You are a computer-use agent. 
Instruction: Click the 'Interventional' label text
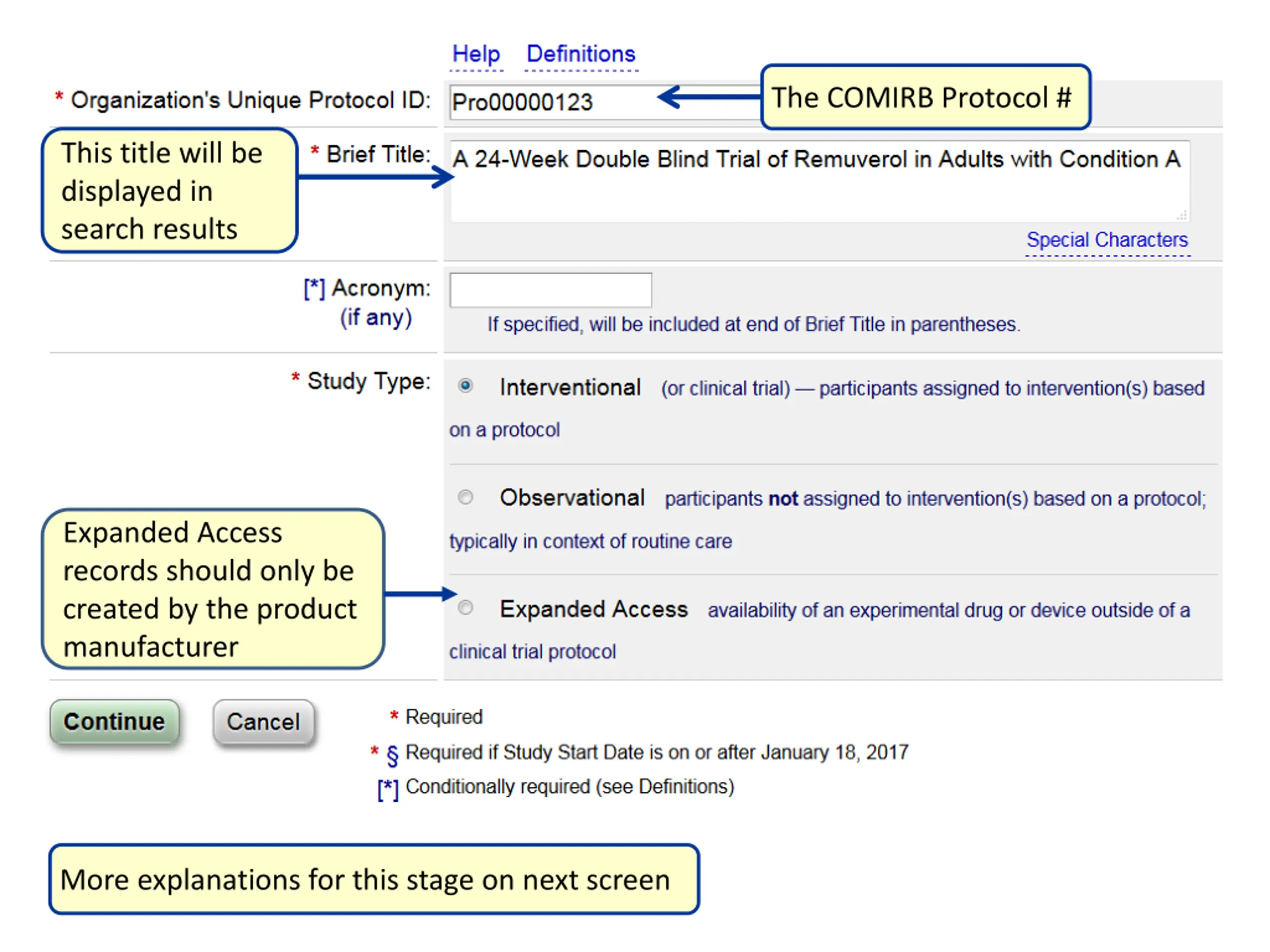point(570,388)
